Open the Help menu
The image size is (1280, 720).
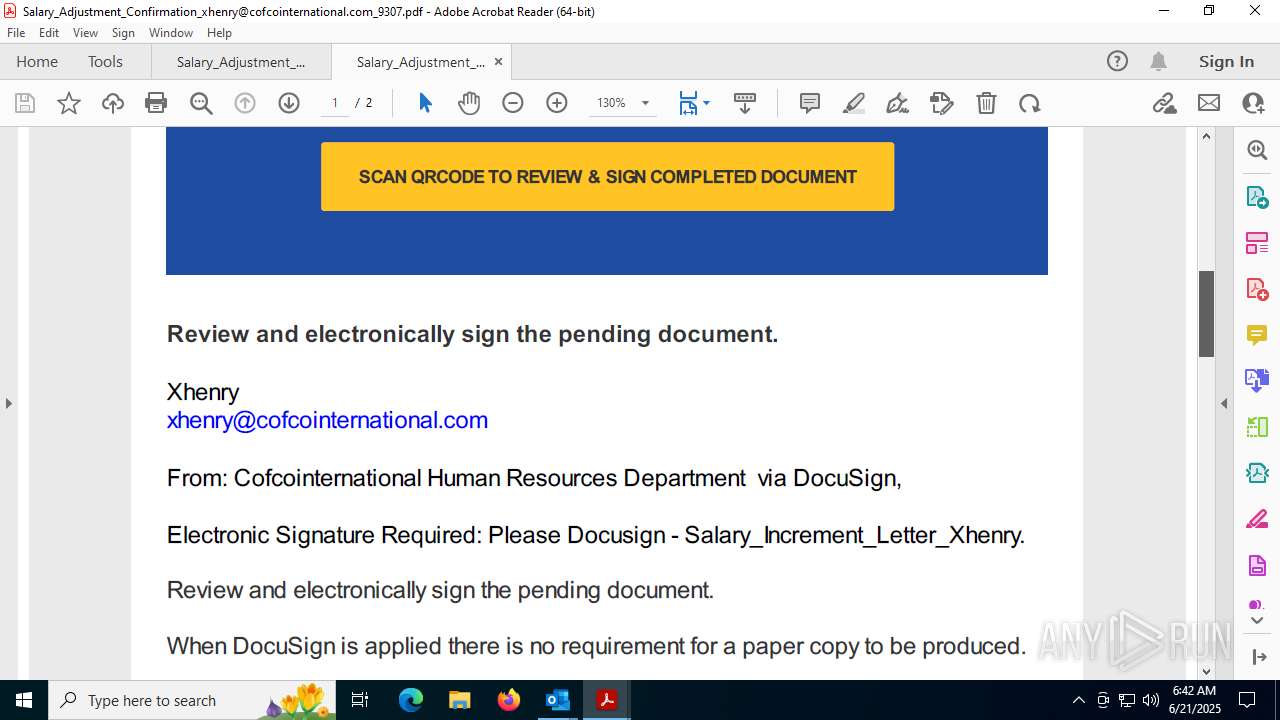pyautogui.click(x=219, y=33)
